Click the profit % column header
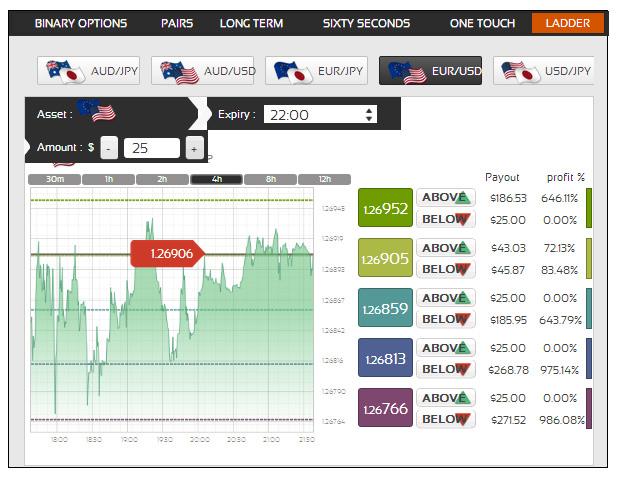This screenshot has height=480, width=620. 565,177
